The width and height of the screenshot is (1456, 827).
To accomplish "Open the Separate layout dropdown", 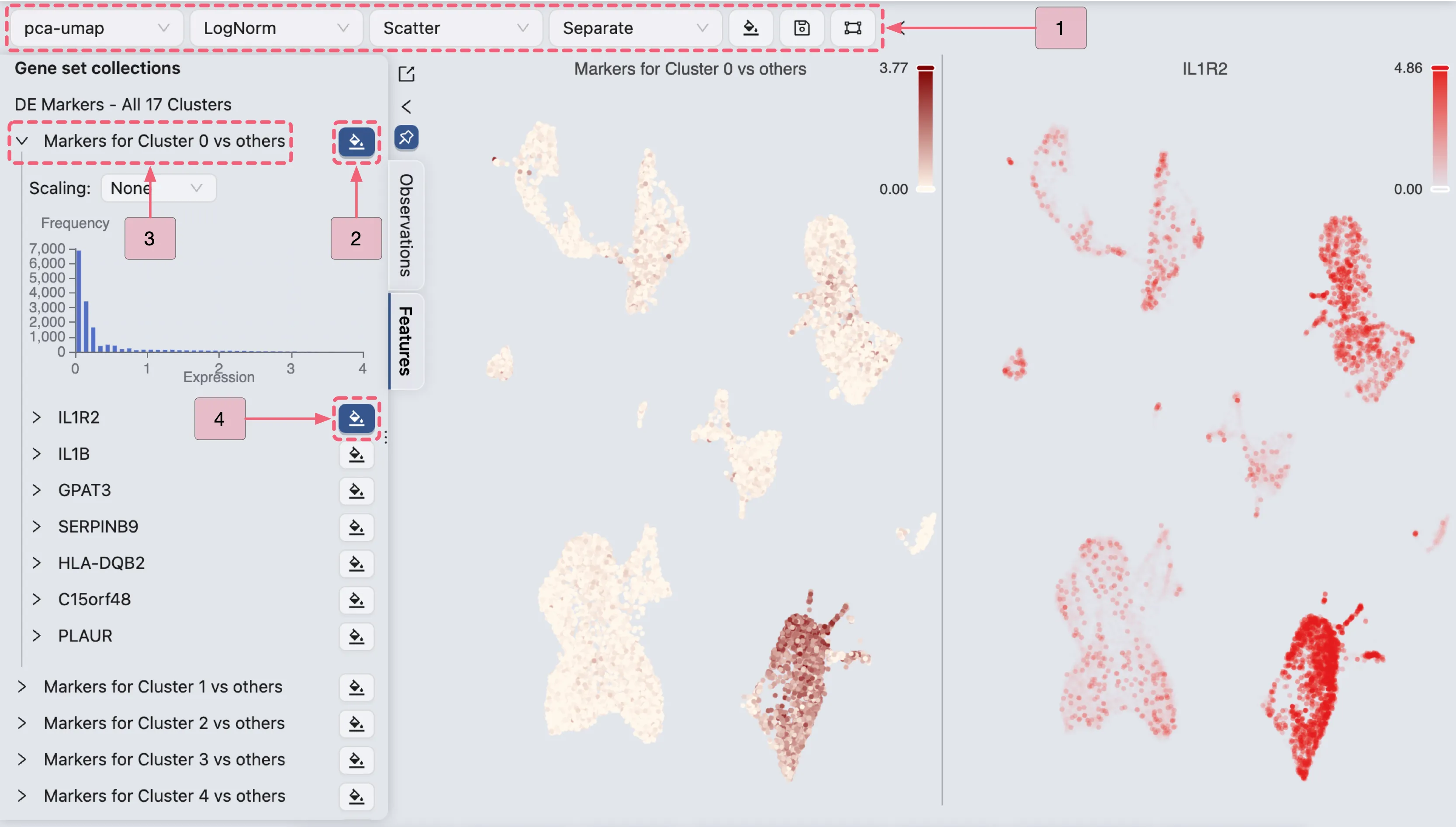I will 635,28.
